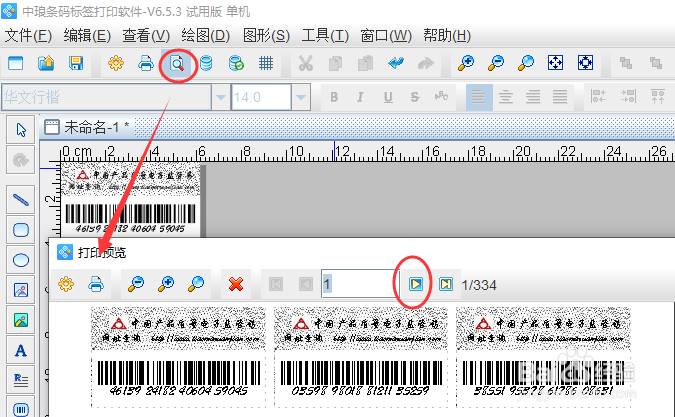This screenshot has width=675, height=417.
Task: Toggle Underline formatting
Action: pyautogui.click(x=388, y=97)
